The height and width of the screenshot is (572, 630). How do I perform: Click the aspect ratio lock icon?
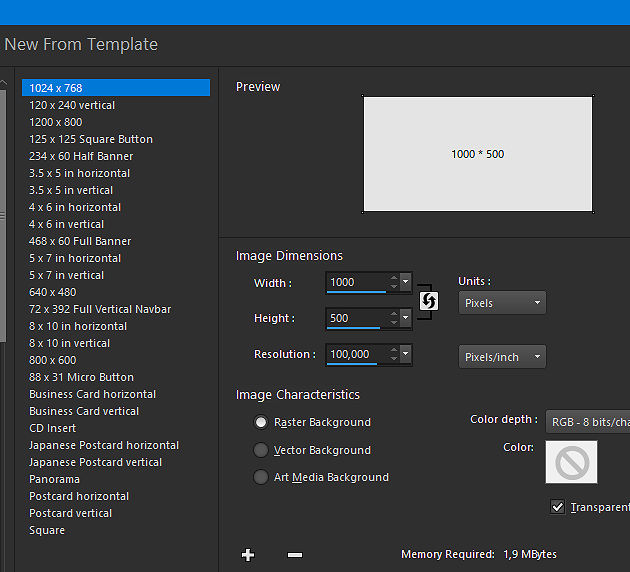point(428,301)
